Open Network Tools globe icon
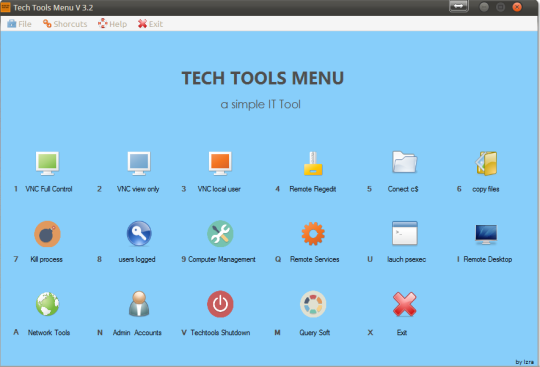Image resolution: width=540 pixels, height=367 pixels. click(x=48, y=304)
